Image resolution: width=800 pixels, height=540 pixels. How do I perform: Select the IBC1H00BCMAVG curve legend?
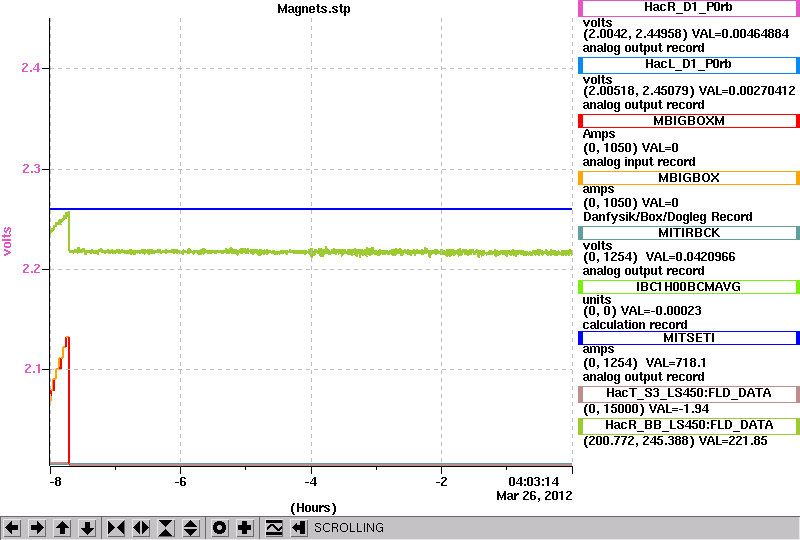coord(689,287)
